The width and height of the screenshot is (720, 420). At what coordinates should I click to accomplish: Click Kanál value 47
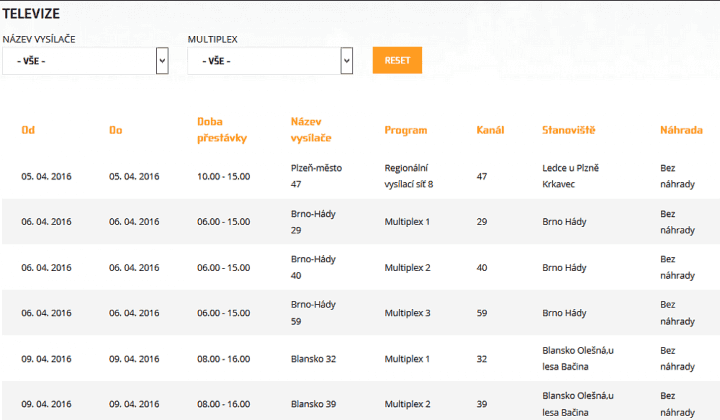[482, 176]
